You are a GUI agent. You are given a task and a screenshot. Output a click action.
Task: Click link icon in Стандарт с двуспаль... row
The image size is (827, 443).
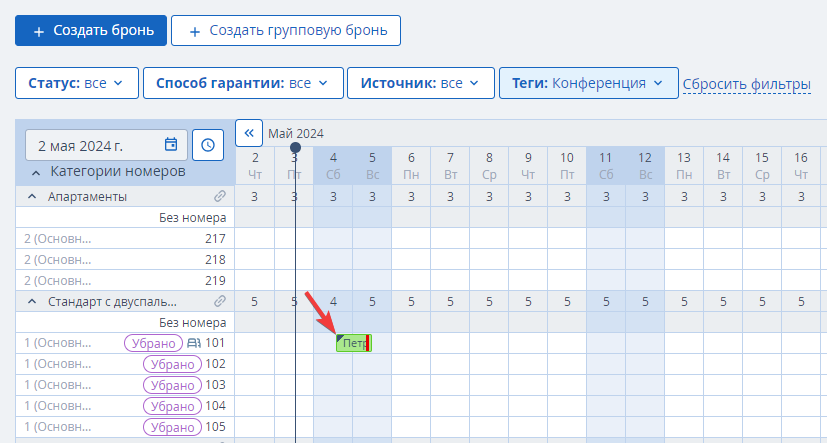tap(220, 302)
